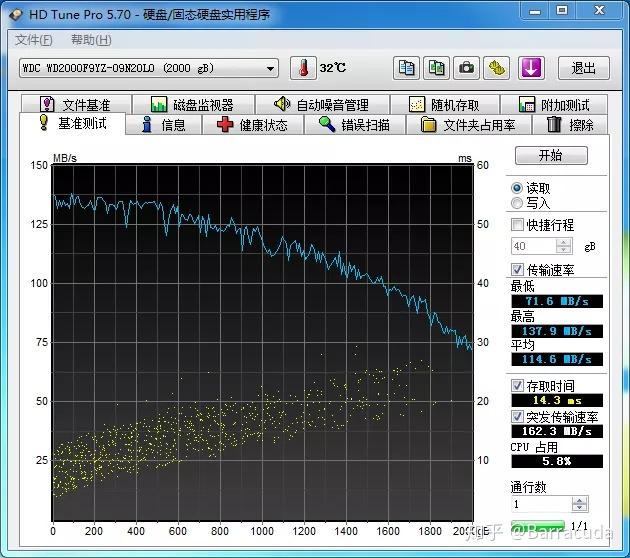The width and height of the screenshot is (630, 558).
Task: Uncheck the 传输速率 checkbox
Action: (517, 270)
